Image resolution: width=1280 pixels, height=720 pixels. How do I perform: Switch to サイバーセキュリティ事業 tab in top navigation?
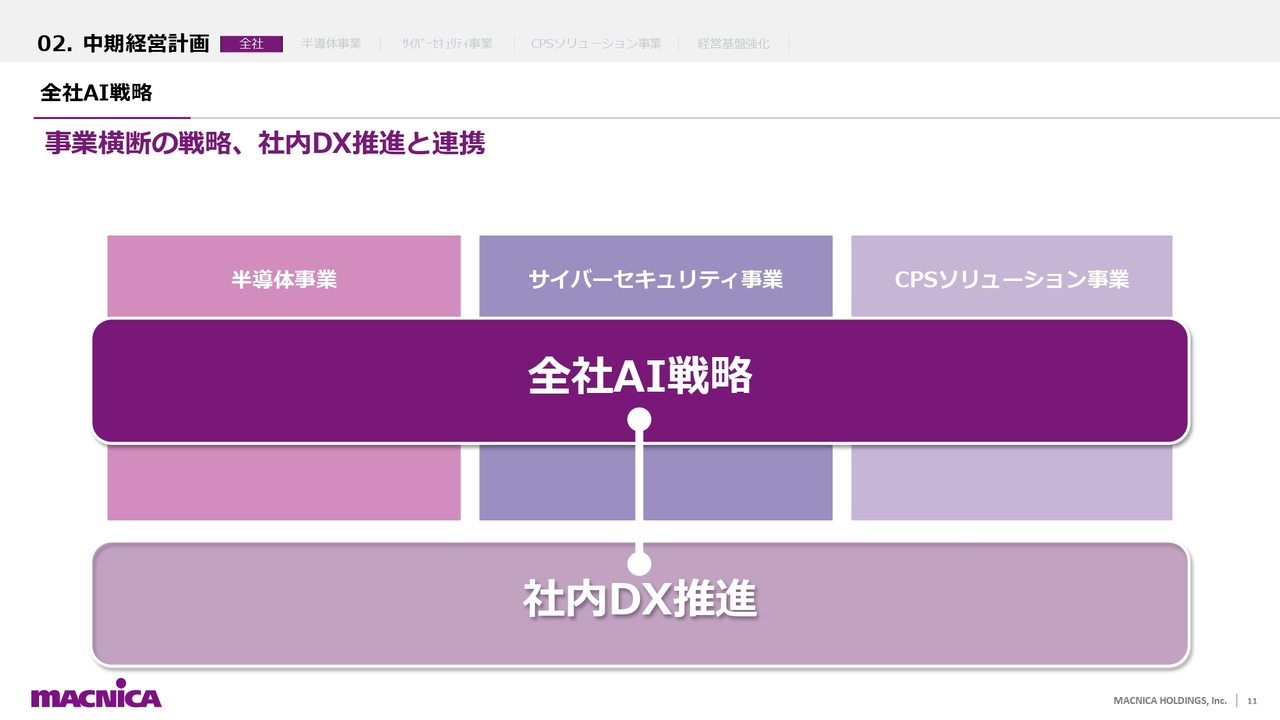pos(447,44)
